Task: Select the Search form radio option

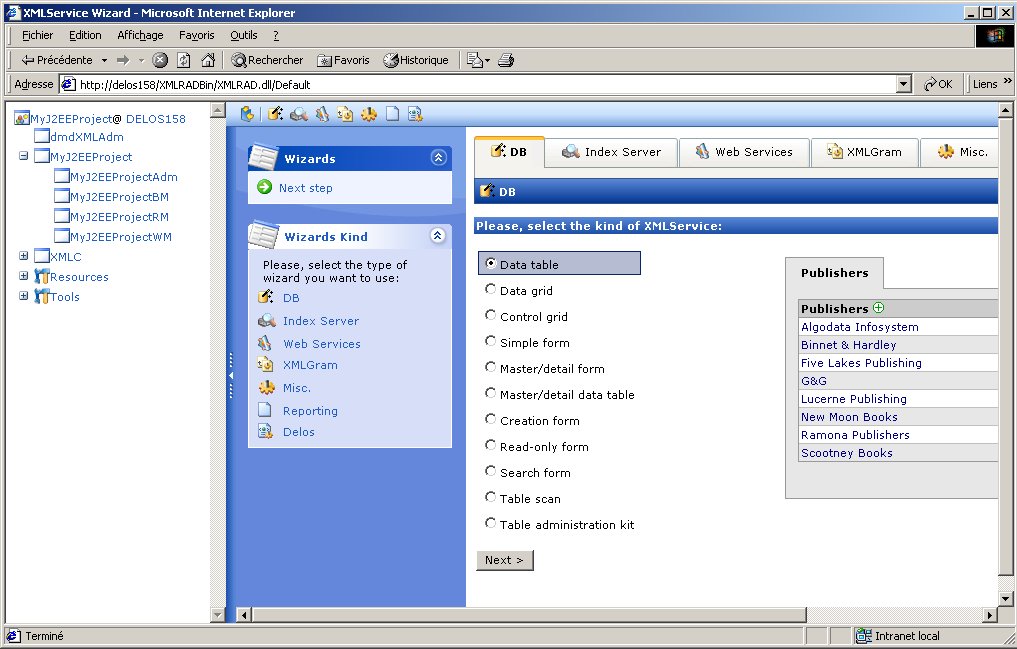Action: pyautogui.click(x=490, y=472)
